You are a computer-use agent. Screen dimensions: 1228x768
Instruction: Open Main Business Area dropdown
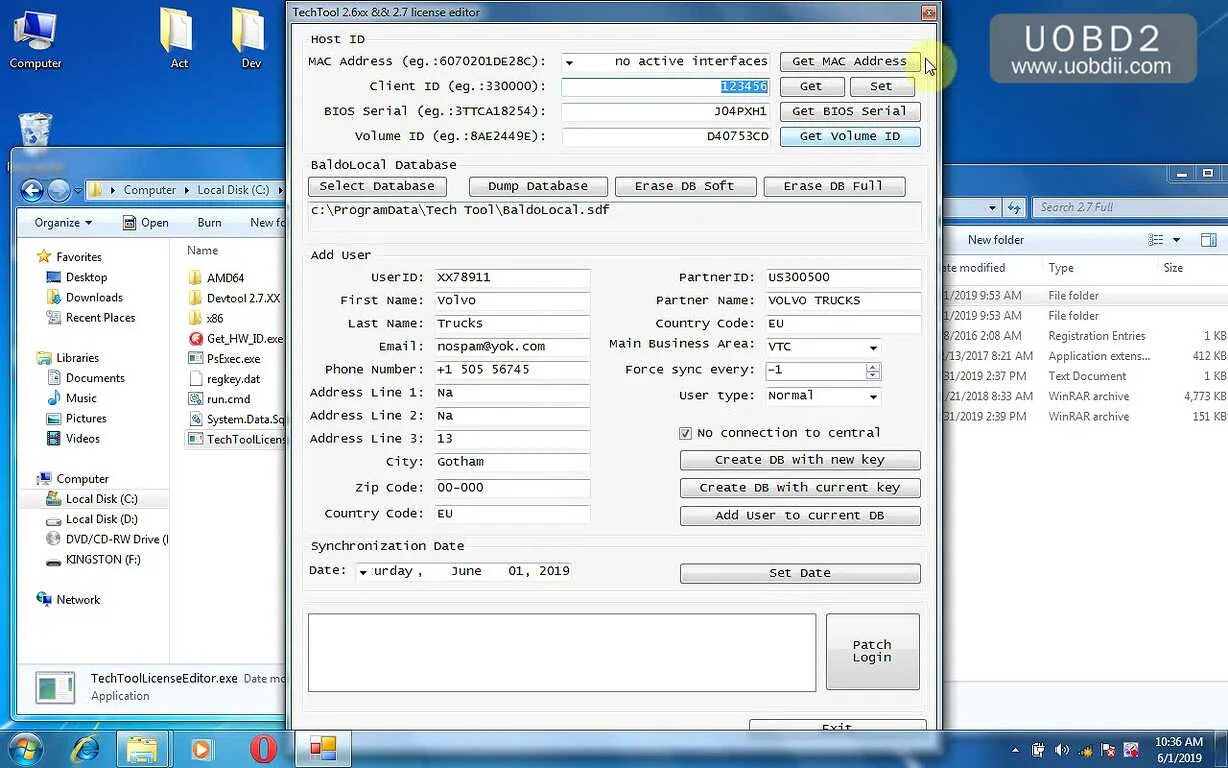pyautogui.click(x=873, y=348)
